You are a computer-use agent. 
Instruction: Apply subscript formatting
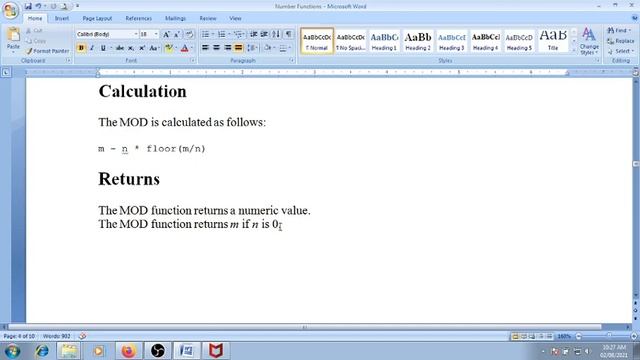coord(131,48)
